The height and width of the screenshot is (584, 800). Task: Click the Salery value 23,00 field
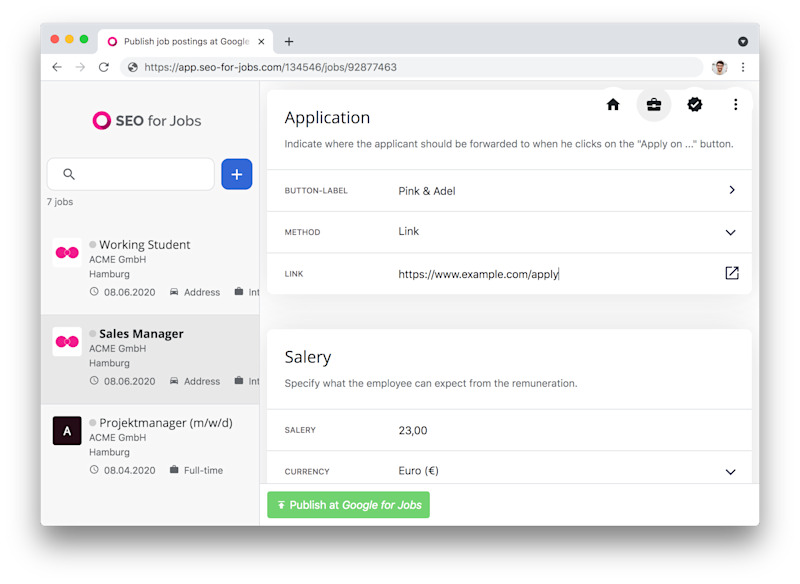pos(413,430)
